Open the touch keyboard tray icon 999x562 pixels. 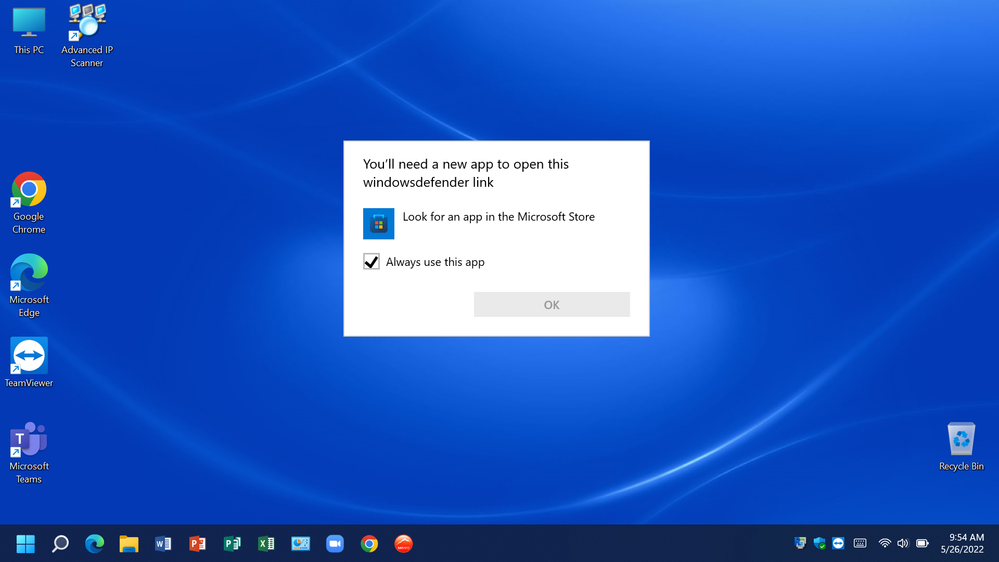[x=860, y=543]
